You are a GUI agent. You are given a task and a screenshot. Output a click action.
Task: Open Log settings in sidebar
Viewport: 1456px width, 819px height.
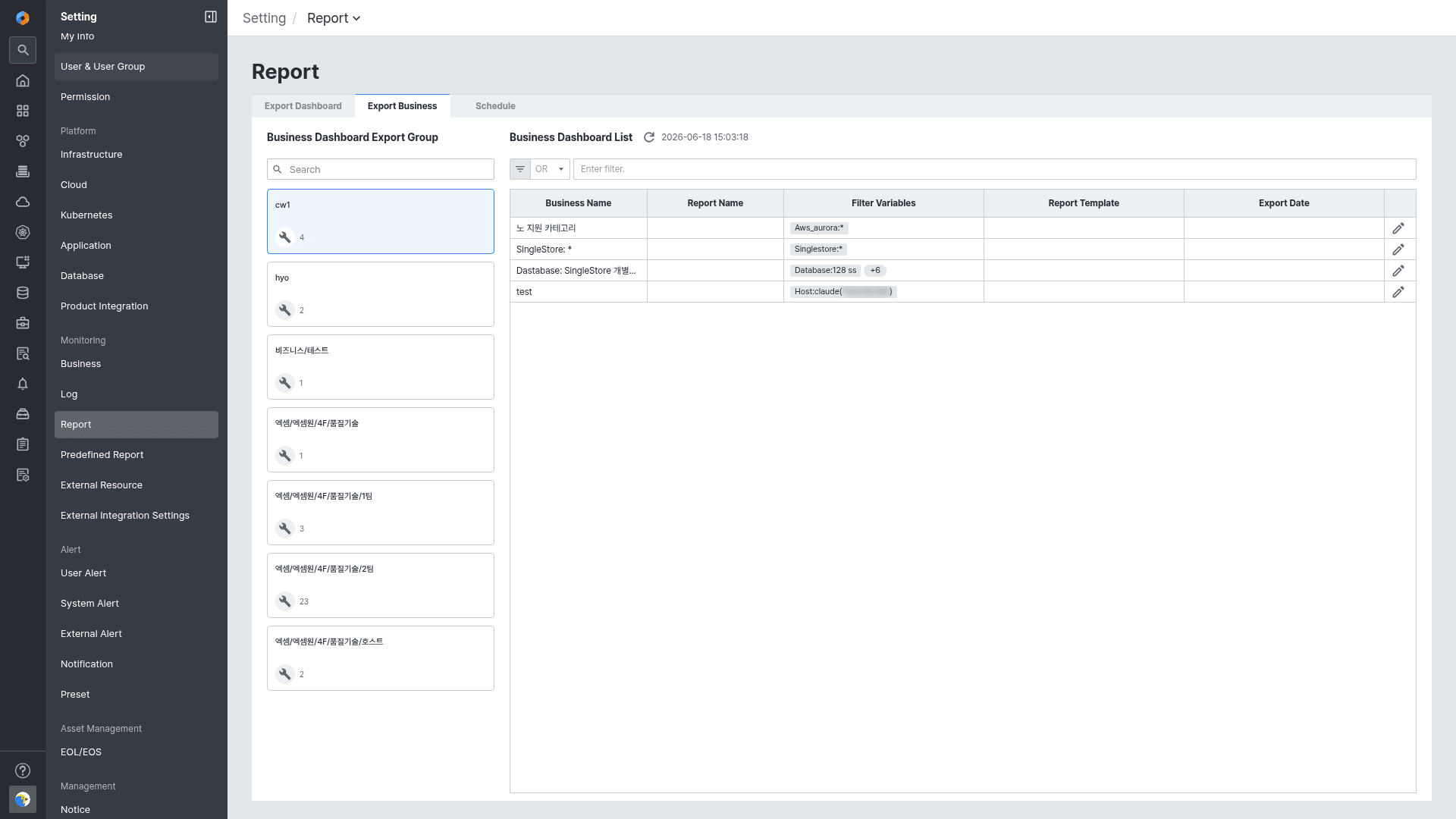tap(136, 394)
